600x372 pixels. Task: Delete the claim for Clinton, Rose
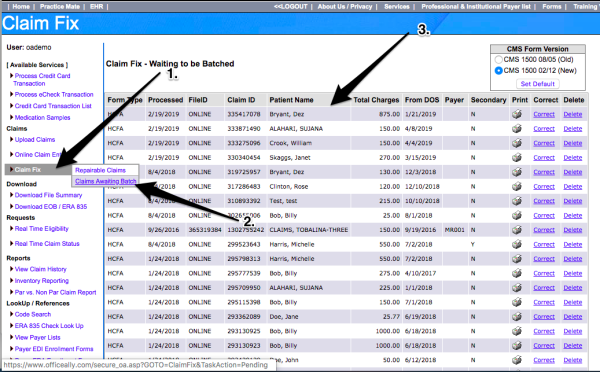[573, 186]
